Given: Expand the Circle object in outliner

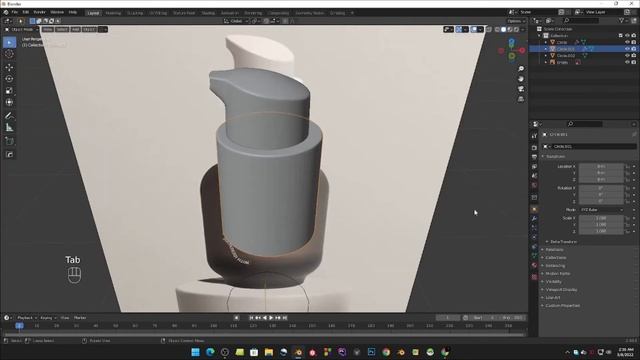Looking at the screenshot, I should click(546, 42).
